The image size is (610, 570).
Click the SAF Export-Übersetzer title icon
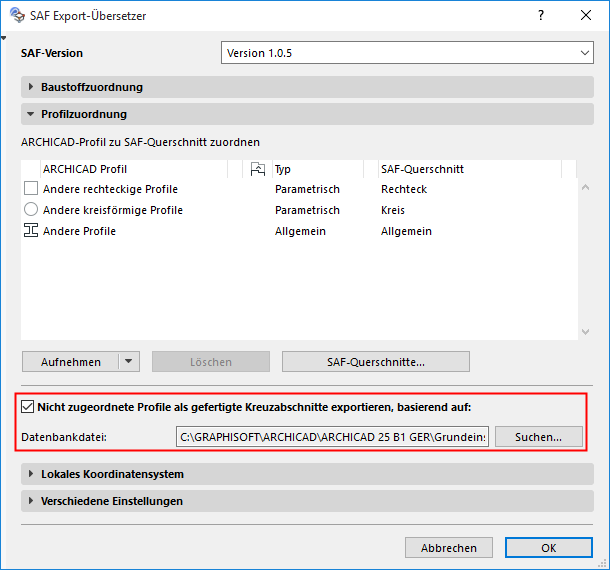click(x=17, y=15)
